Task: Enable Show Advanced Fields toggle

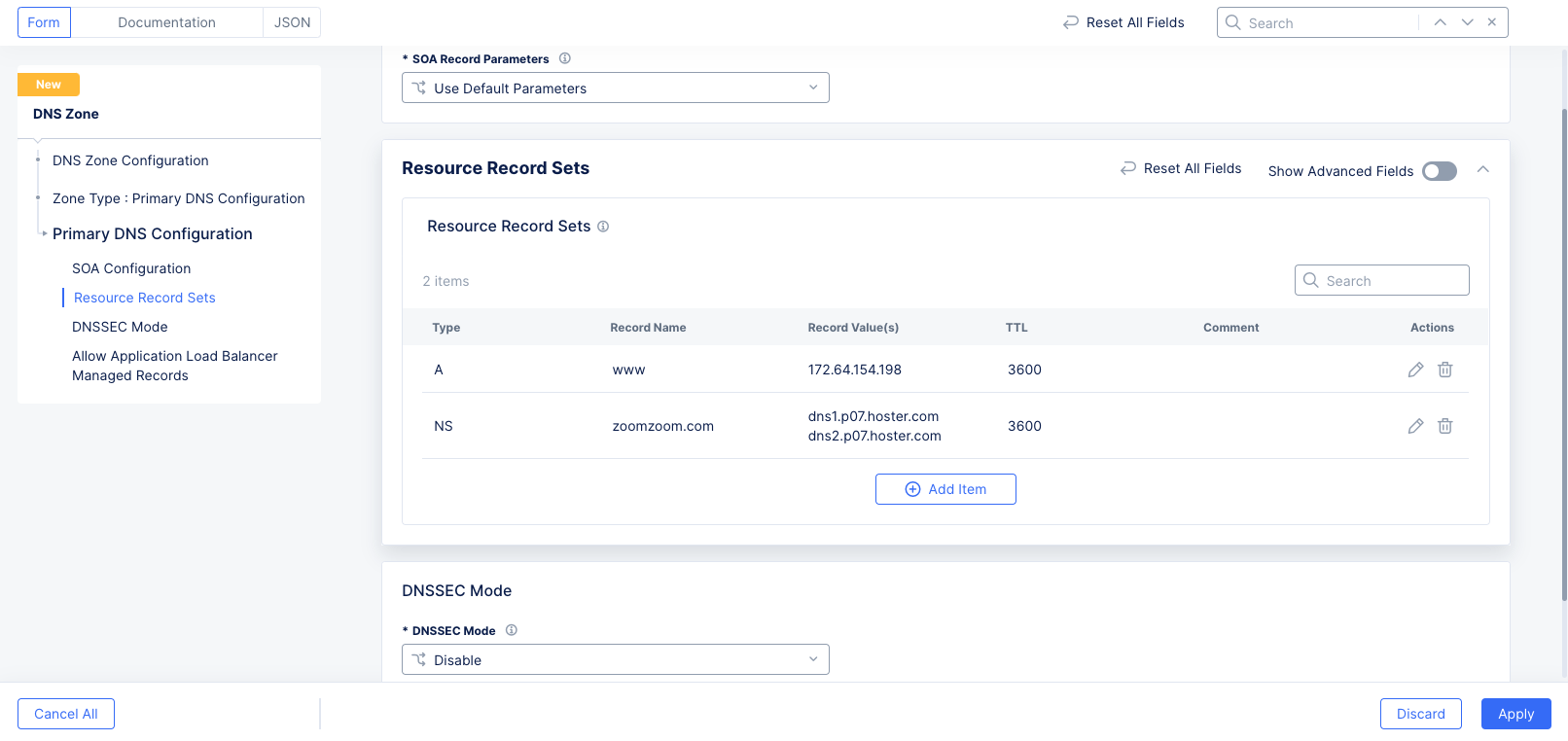Action: pos(1439,171)
